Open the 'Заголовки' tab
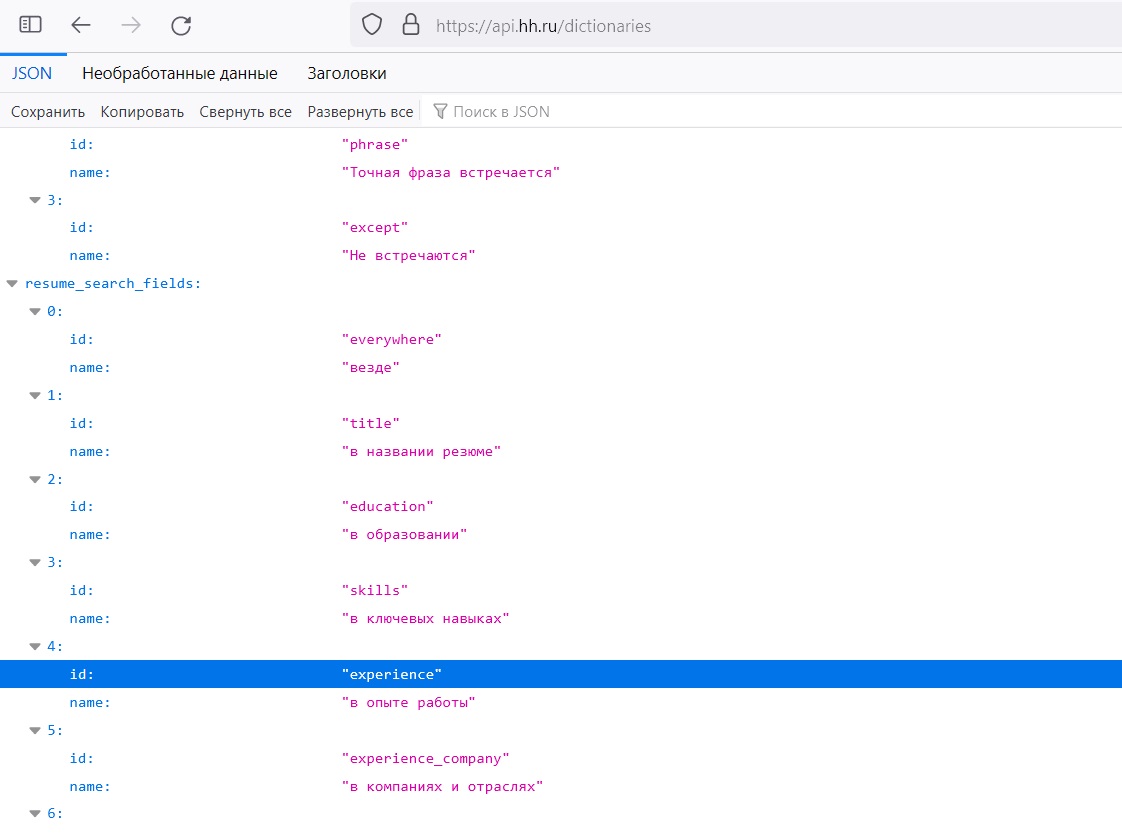Image resolution: width=1122 pixels, height=835 pixels. tap(347, 73)
